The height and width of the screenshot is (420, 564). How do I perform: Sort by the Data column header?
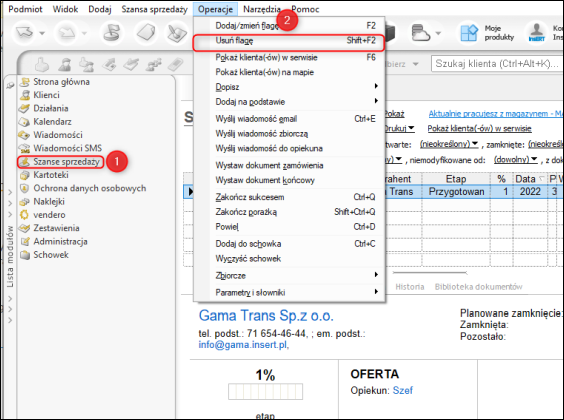tap(529, 179)
